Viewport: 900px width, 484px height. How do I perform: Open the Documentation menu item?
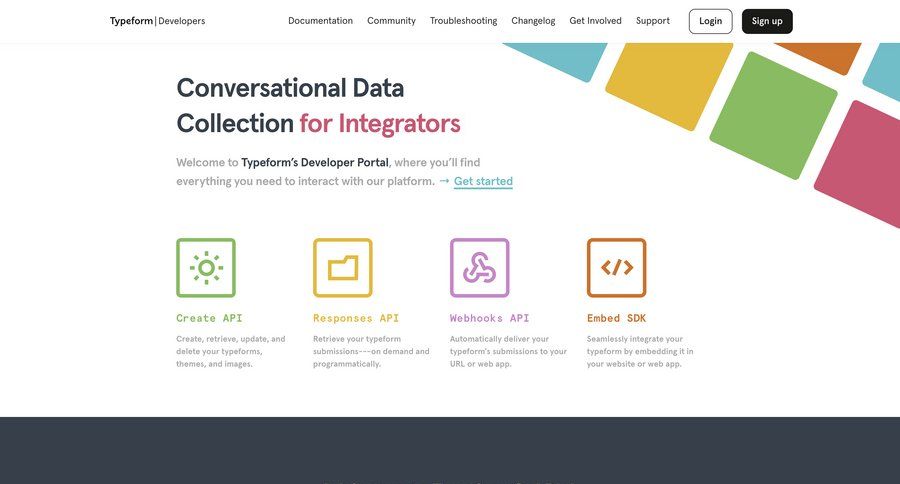320,21
